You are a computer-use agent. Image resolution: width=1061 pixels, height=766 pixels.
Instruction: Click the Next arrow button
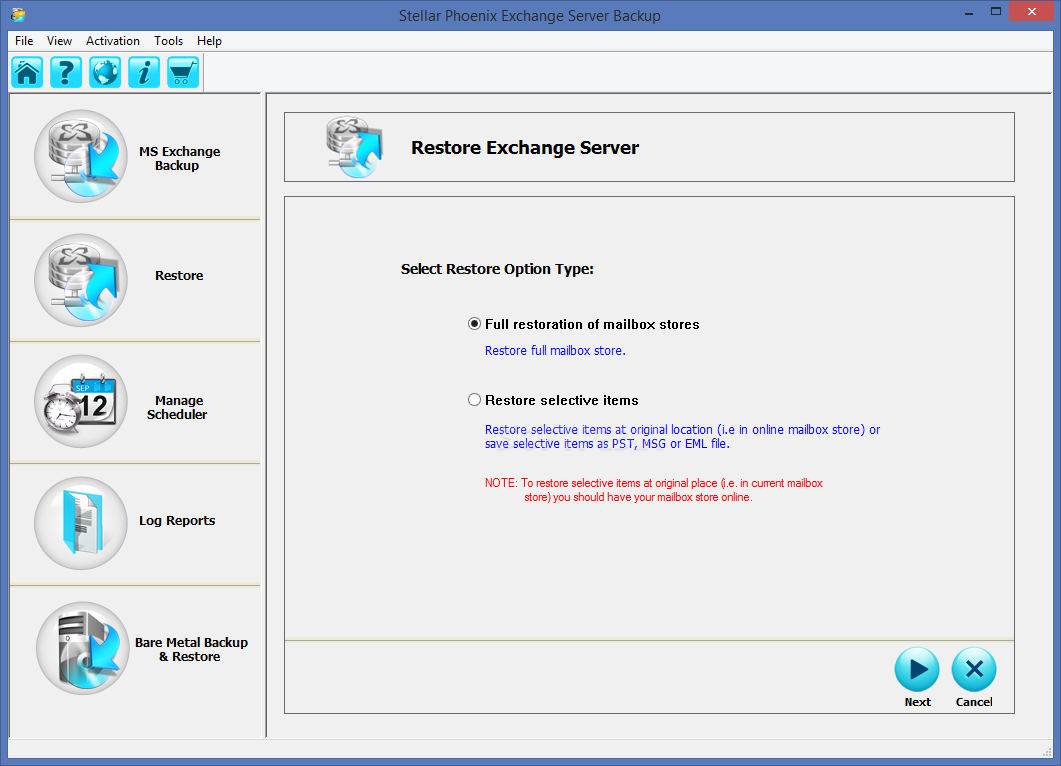coord(917,669)
